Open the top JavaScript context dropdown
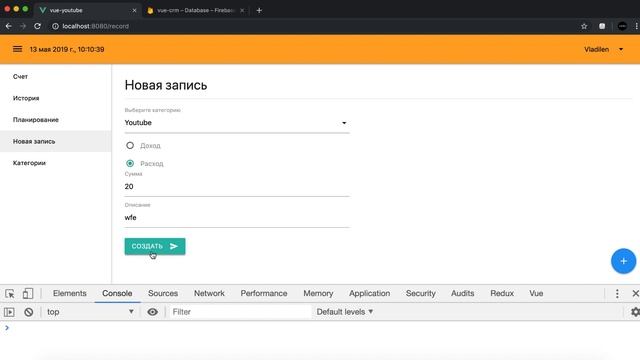The image size is (640, 360). (90, 312)
